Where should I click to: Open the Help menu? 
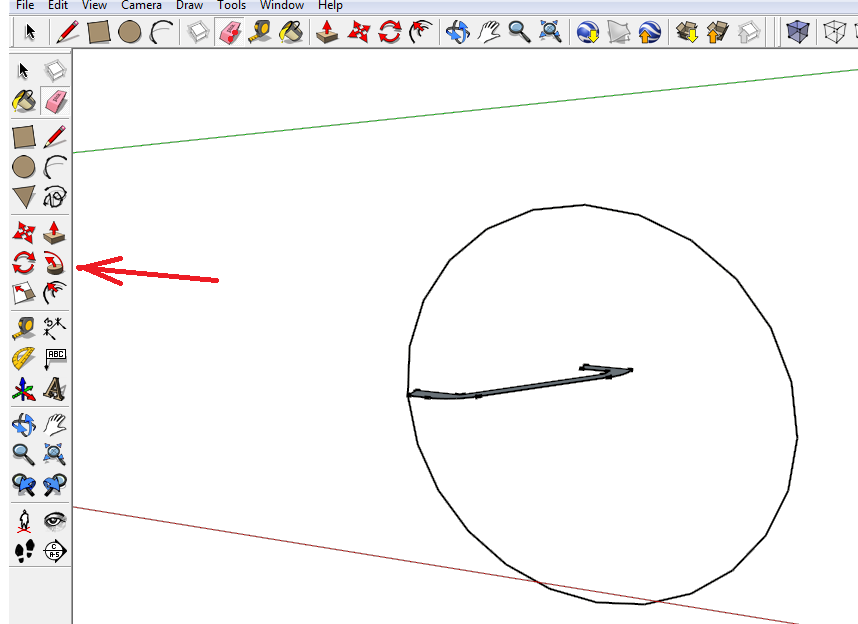[x=331, y=5]
